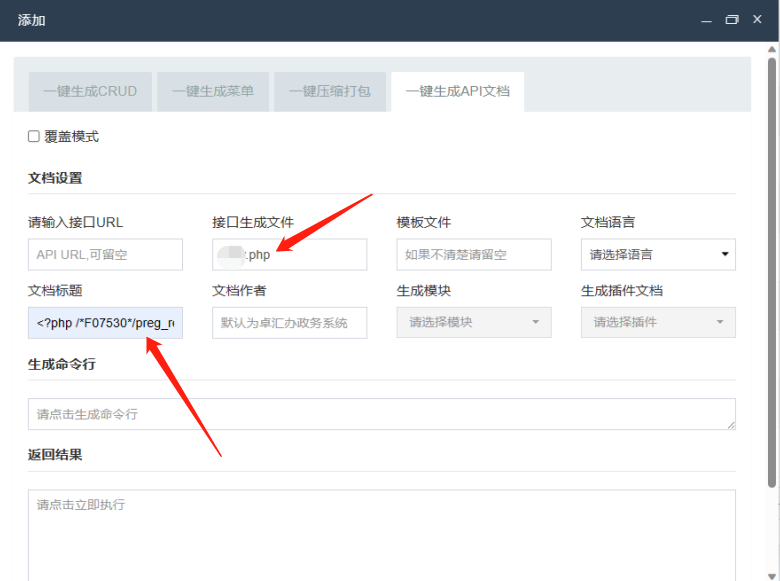
Task: Click the 模板文件 input field
Action: click(474, 255)
